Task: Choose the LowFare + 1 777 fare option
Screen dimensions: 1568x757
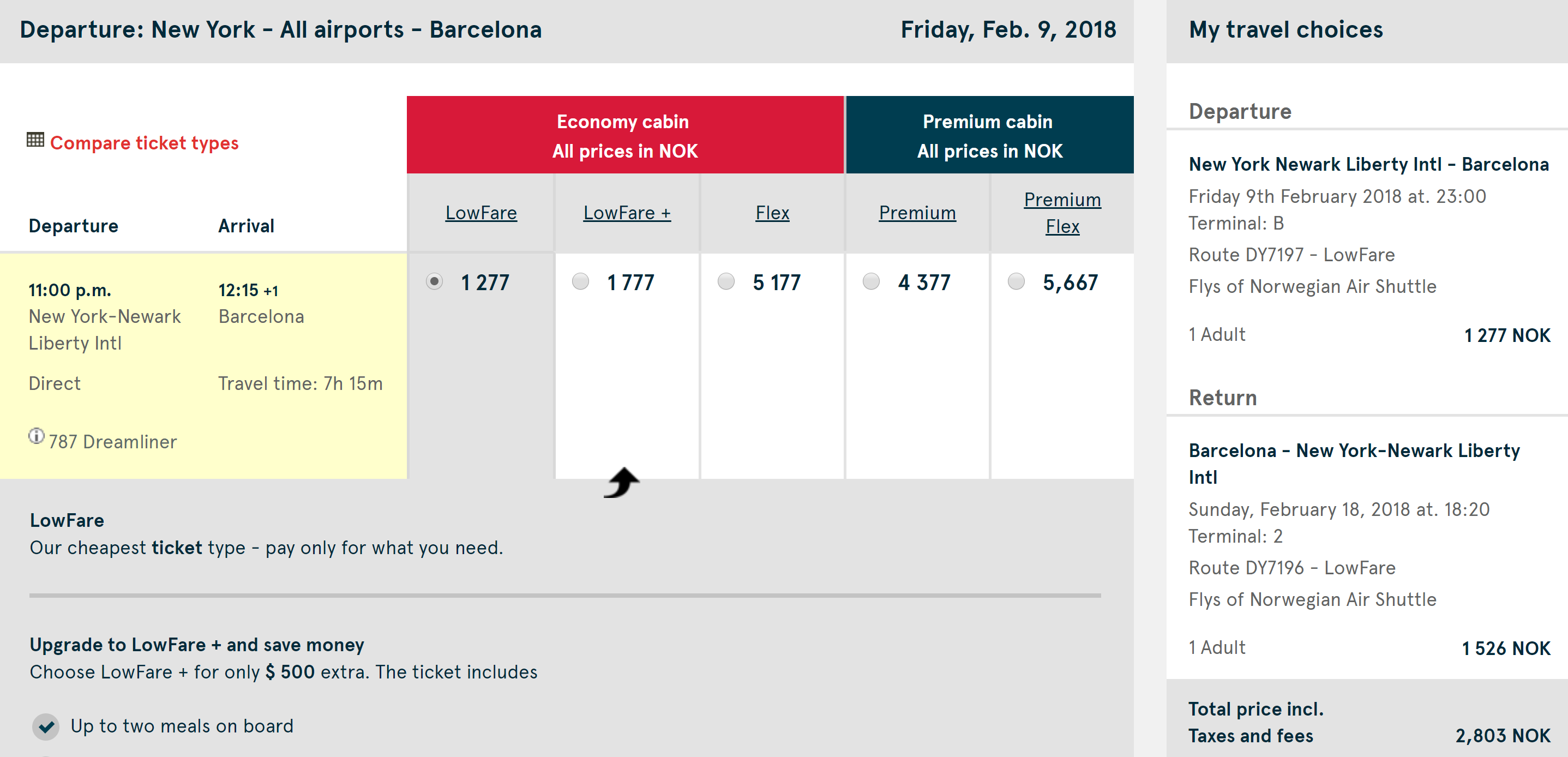Action: point(581,281)
